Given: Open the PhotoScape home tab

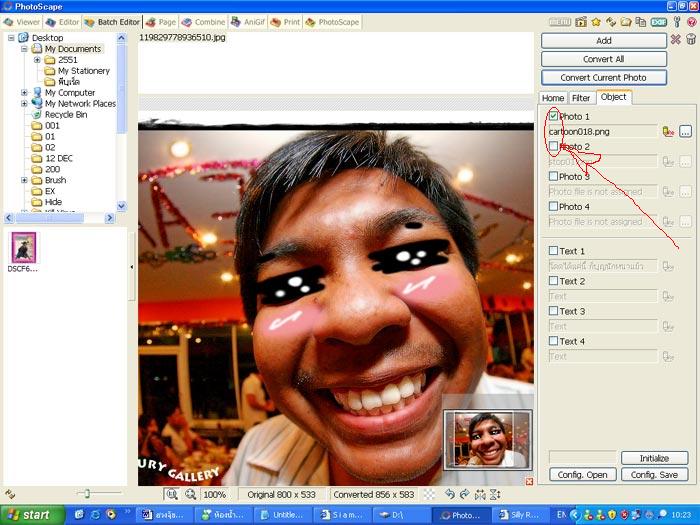Looking at the screenshot, I should coord(332,22).
